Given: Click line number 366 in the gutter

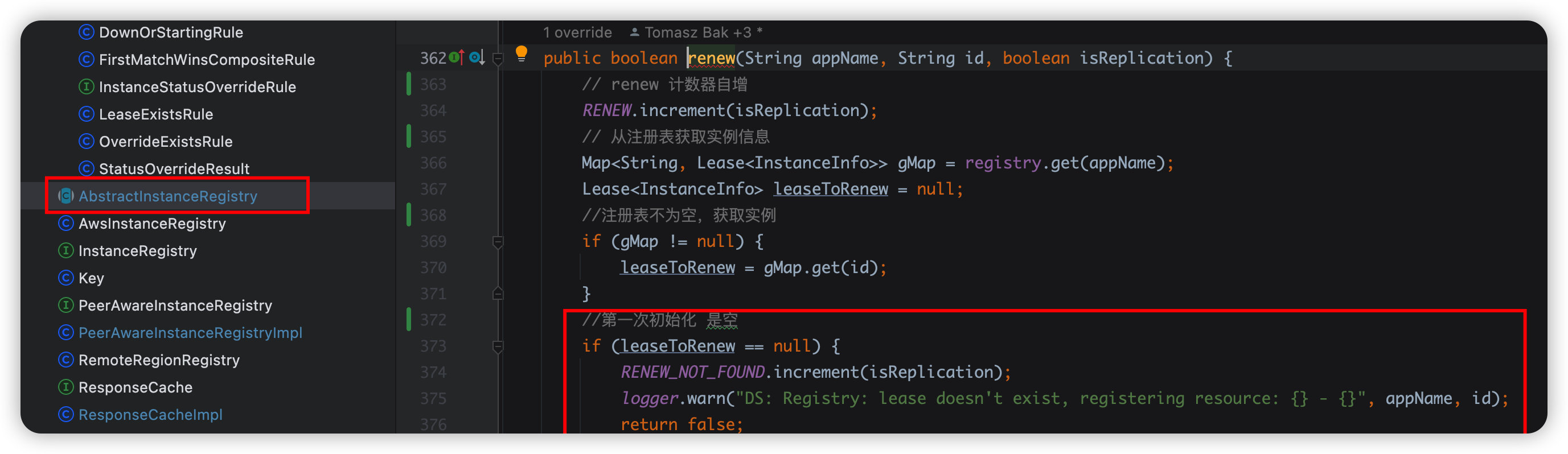Looking at the screenshot, I should 433,163.
